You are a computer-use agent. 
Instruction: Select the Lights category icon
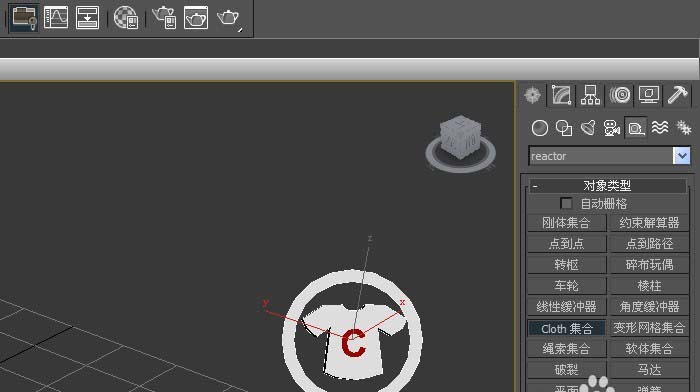(x=588, y=128)
